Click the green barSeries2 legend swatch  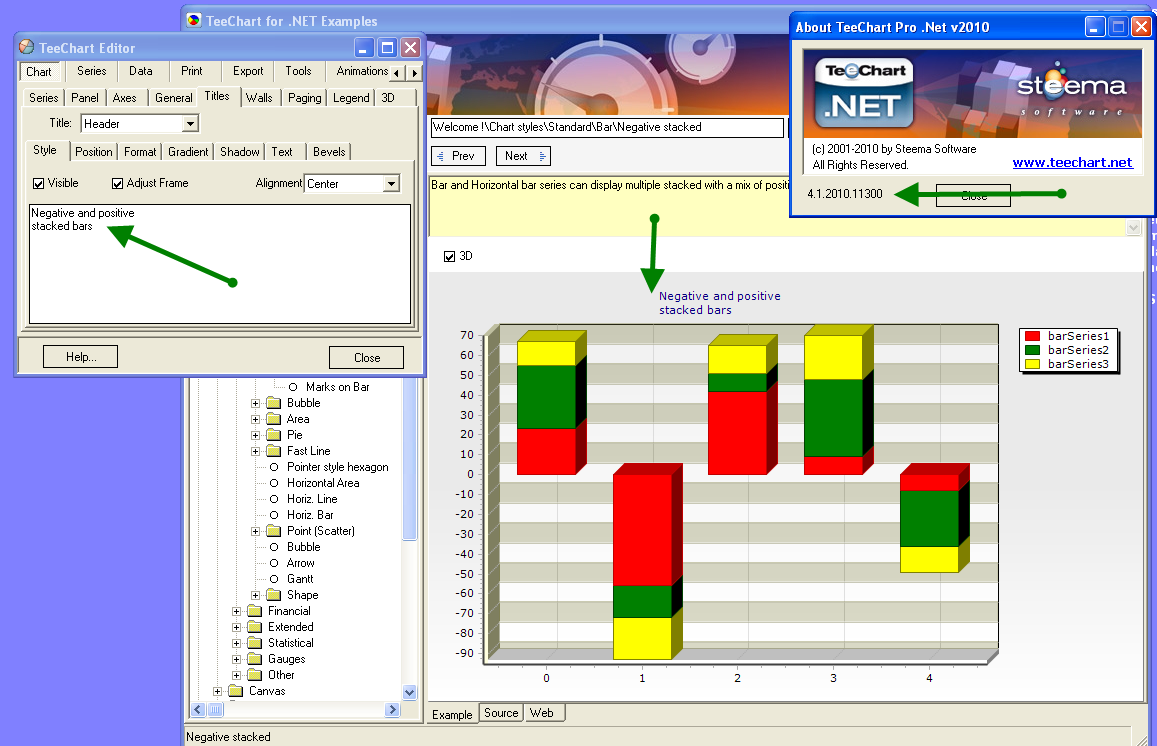point(1032,350)
